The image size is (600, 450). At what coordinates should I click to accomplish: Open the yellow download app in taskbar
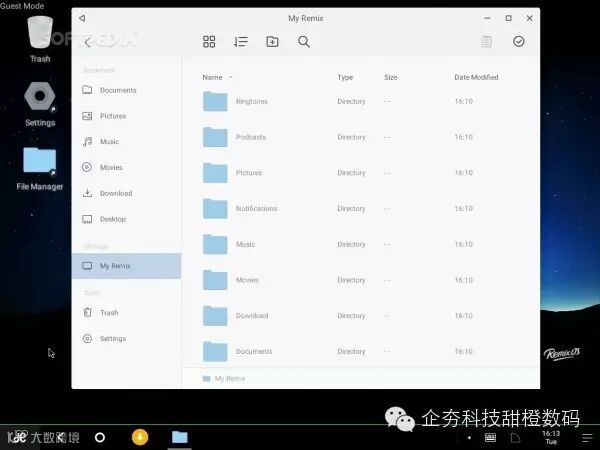140,437
